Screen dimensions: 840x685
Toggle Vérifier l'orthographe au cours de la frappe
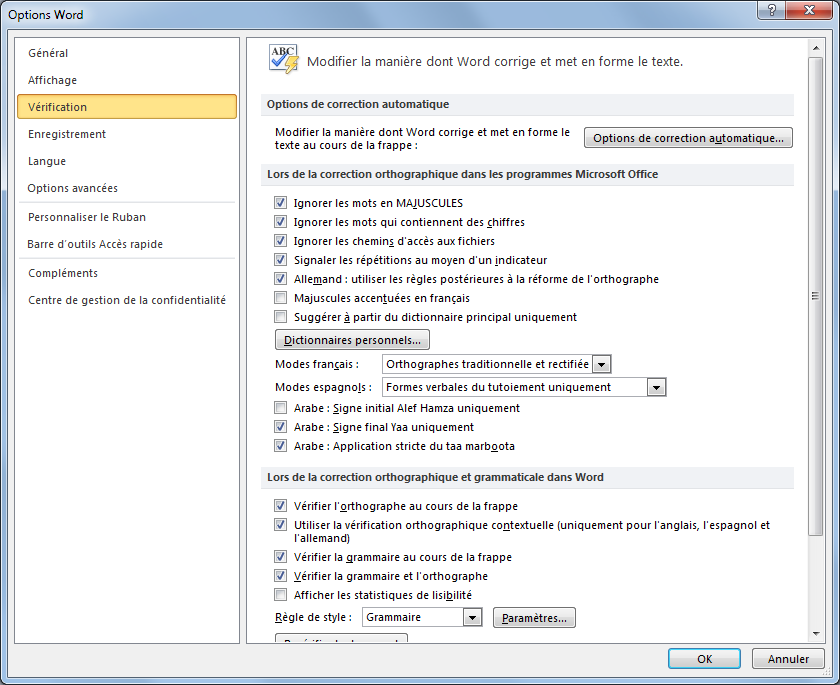point(280,506)
